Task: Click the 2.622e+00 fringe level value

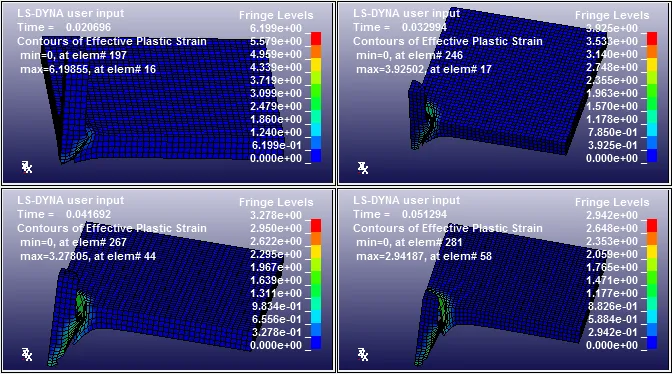Action: 276,241
